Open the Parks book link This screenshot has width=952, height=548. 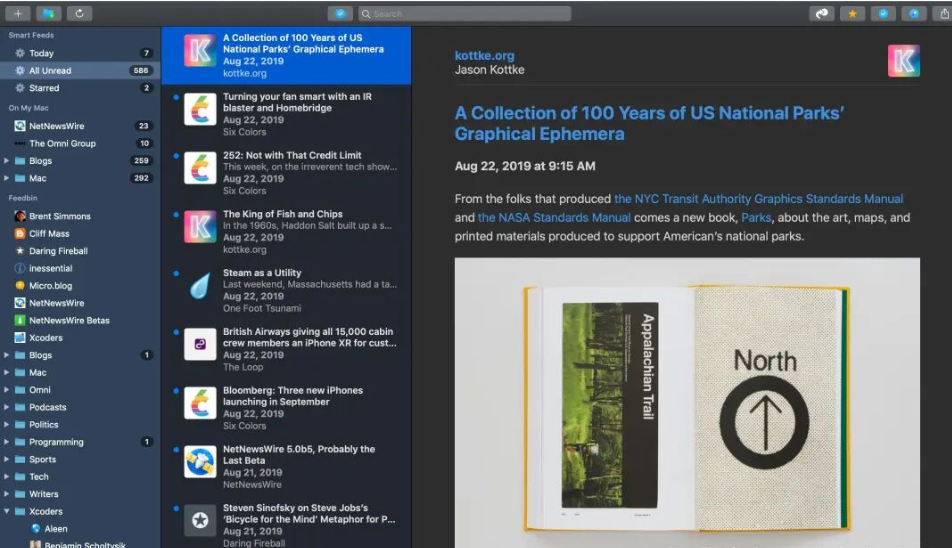pos(756,217)
